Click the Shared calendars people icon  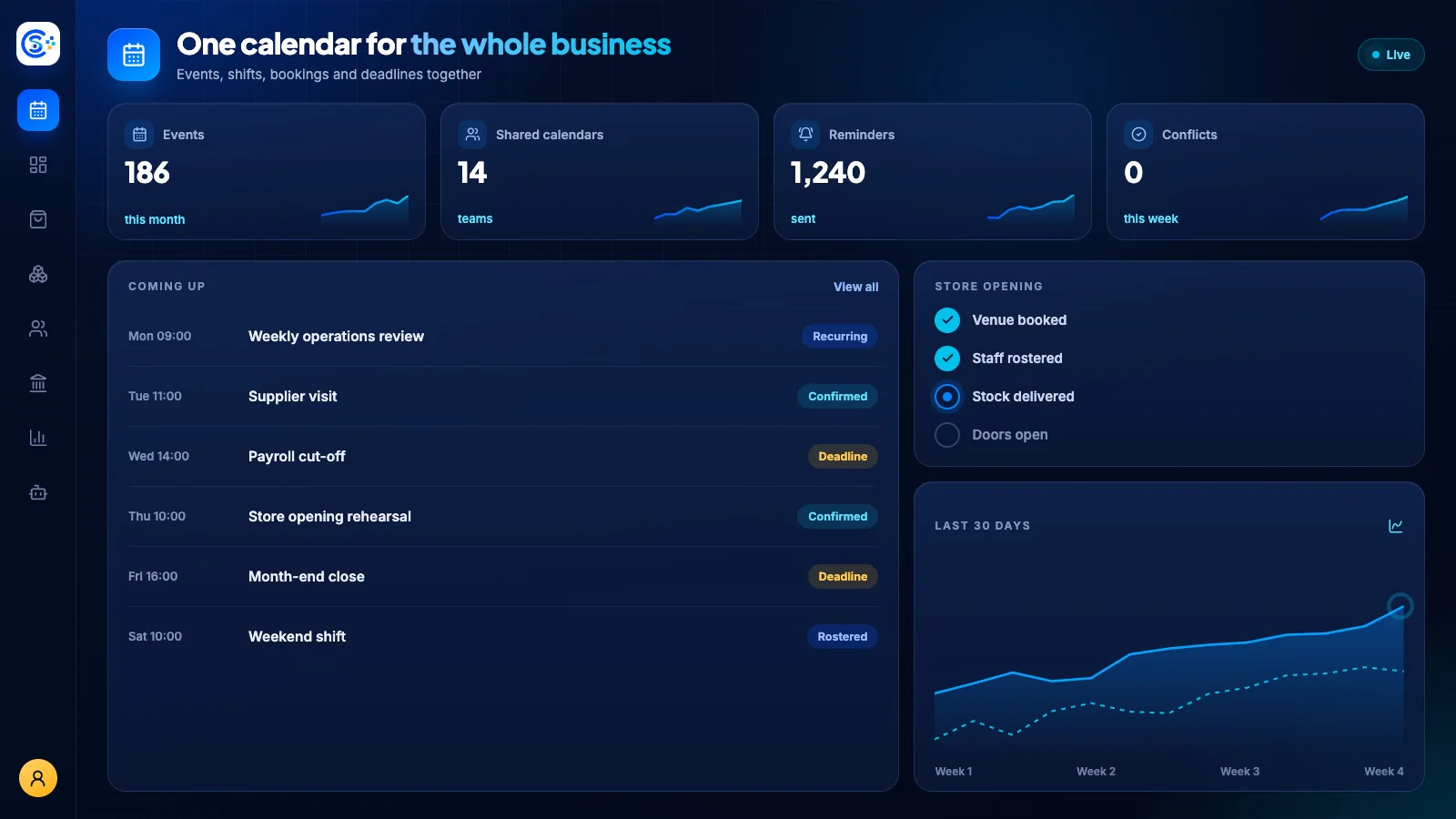[472, 135]
